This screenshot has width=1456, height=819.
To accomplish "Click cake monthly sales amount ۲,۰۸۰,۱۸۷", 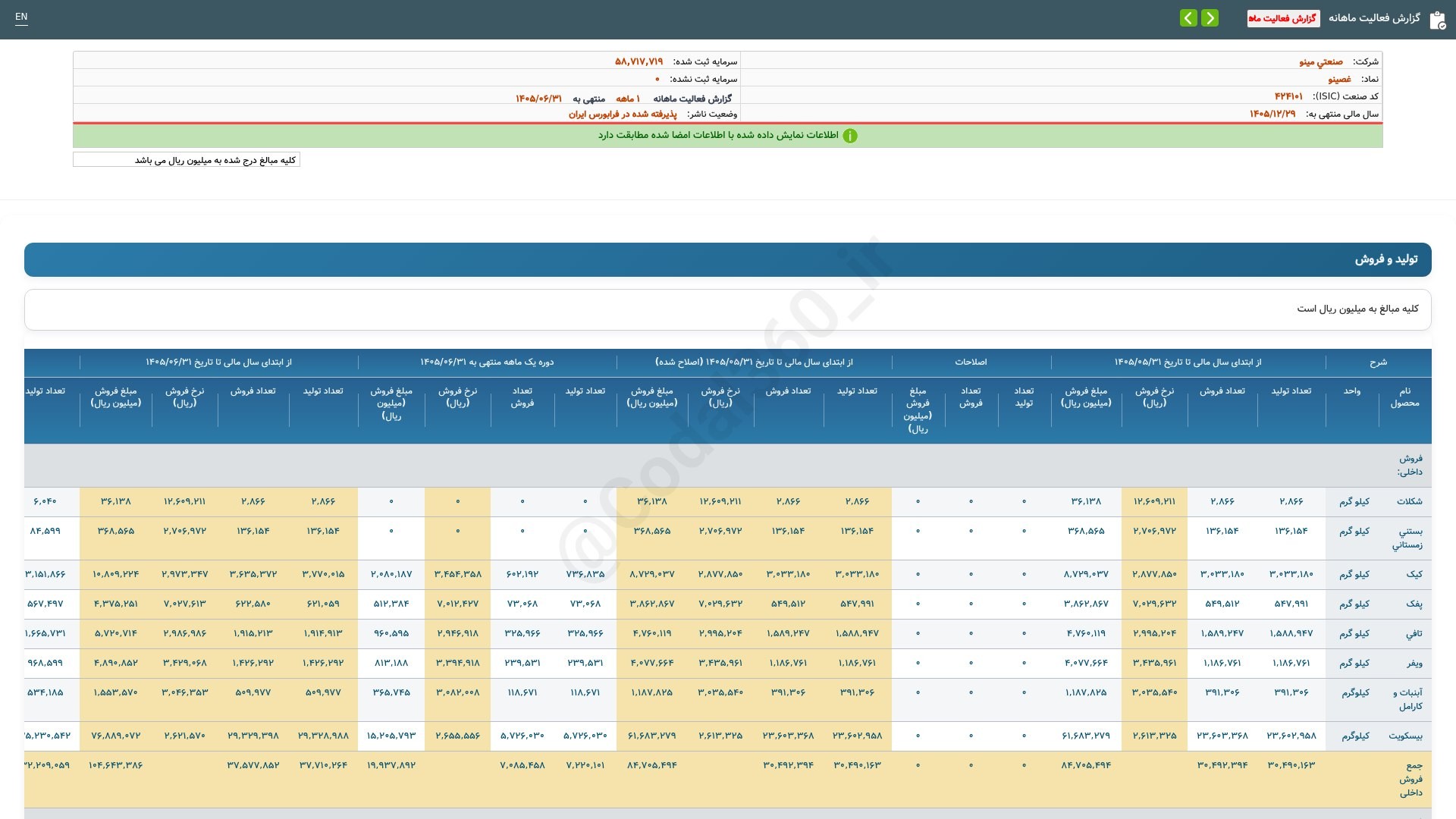I will coord(391,575).
